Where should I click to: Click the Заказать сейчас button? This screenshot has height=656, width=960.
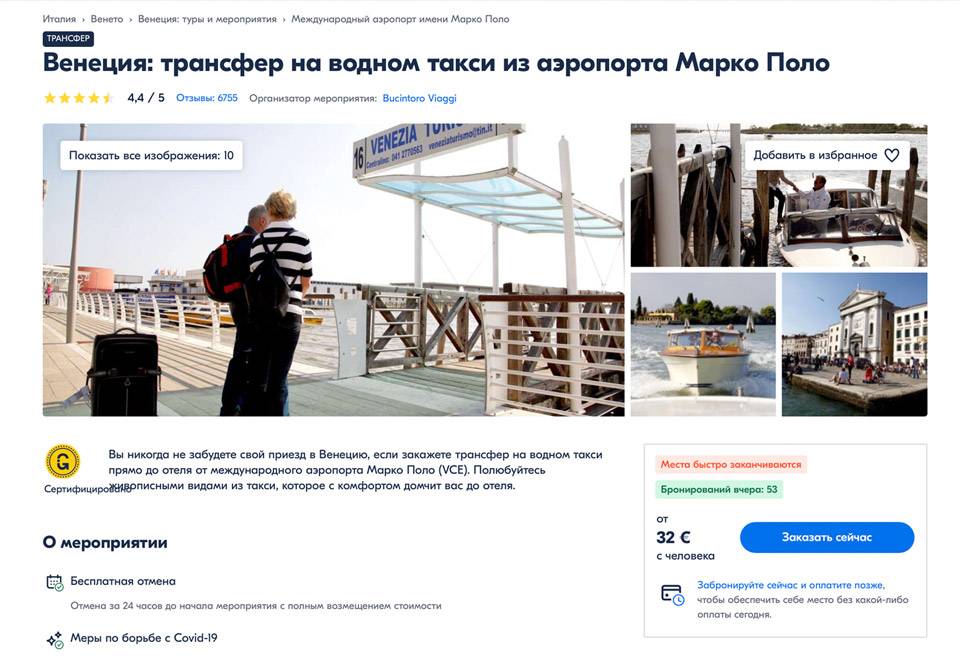(x=827, y=537)
